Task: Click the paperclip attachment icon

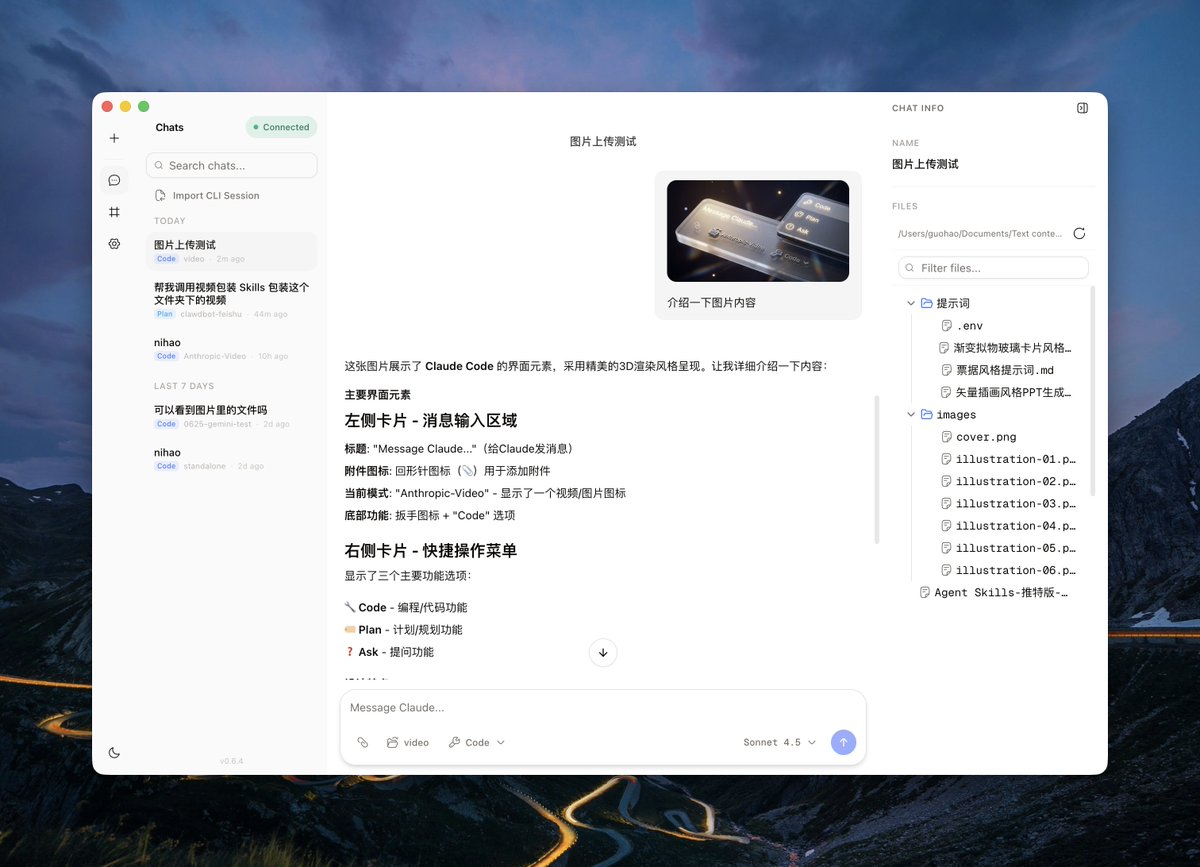Action: [363, 743]
